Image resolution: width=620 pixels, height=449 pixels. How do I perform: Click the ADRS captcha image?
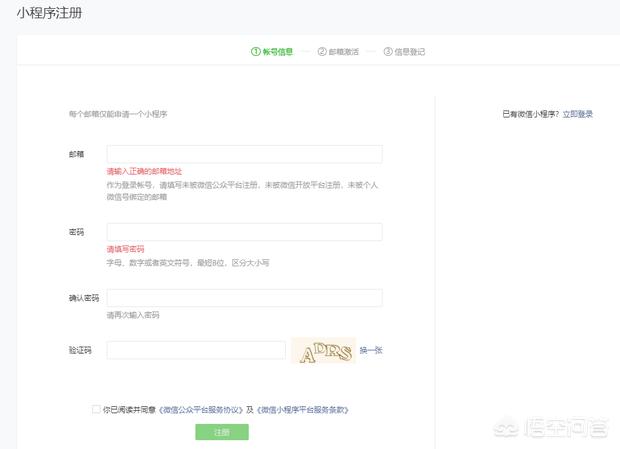[324, 350]
